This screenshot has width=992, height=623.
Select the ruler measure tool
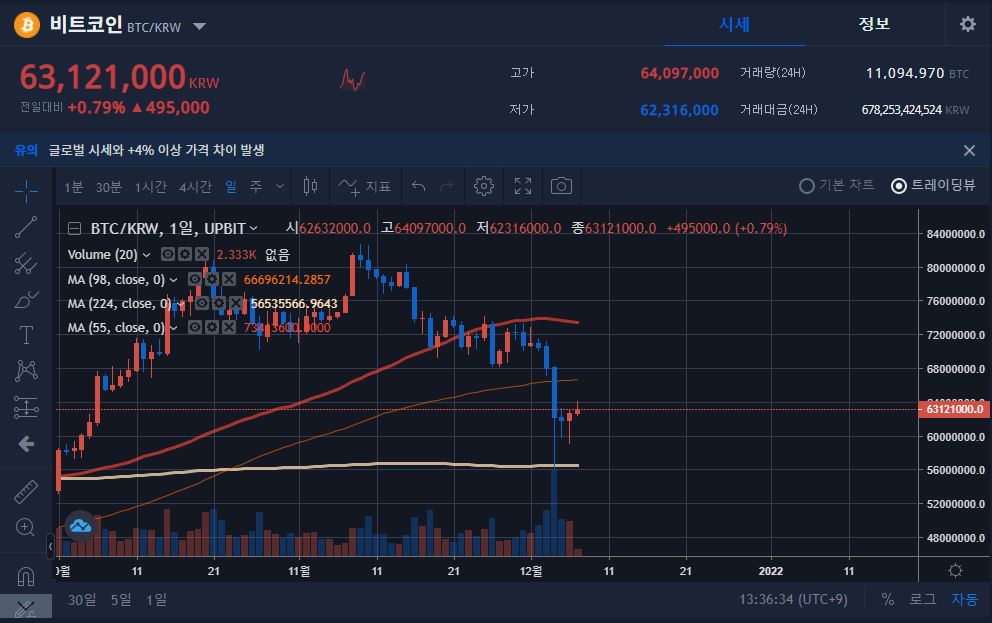click(x=26, y=491)
